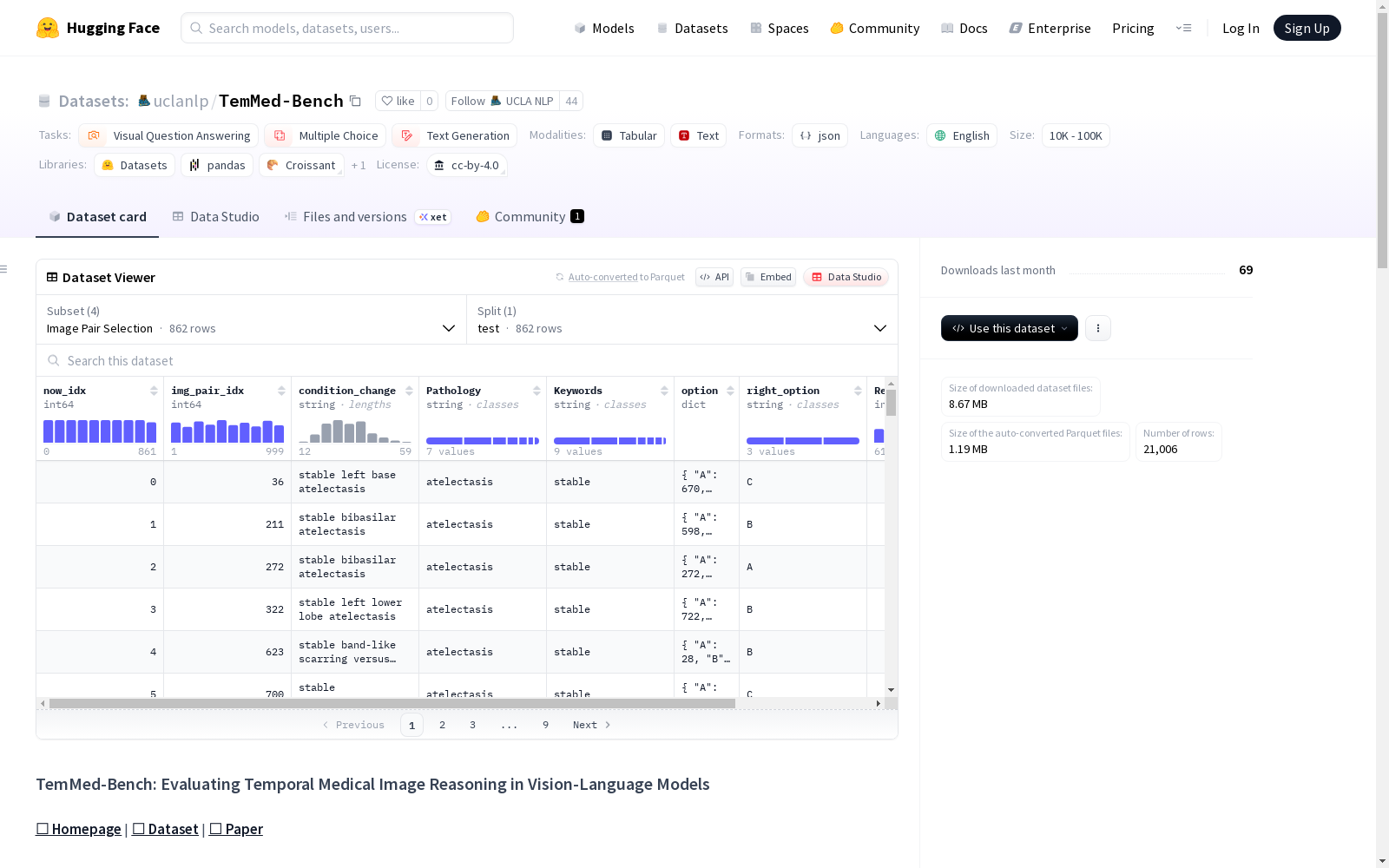Viewport: 1389px width, 868px height.
Task: Go to page 9 of the dataset
Action: click(545, 725)
